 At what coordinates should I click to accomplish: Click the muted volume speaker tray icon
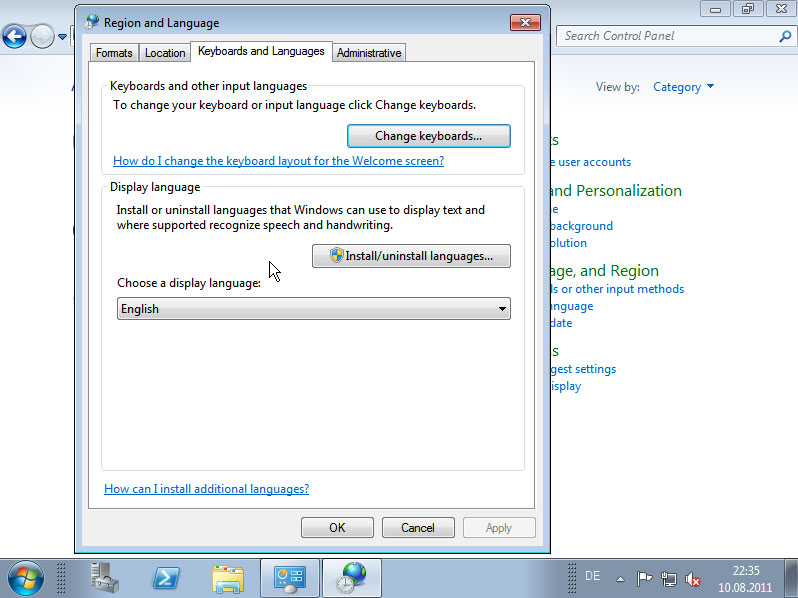[x=693, y=578]
